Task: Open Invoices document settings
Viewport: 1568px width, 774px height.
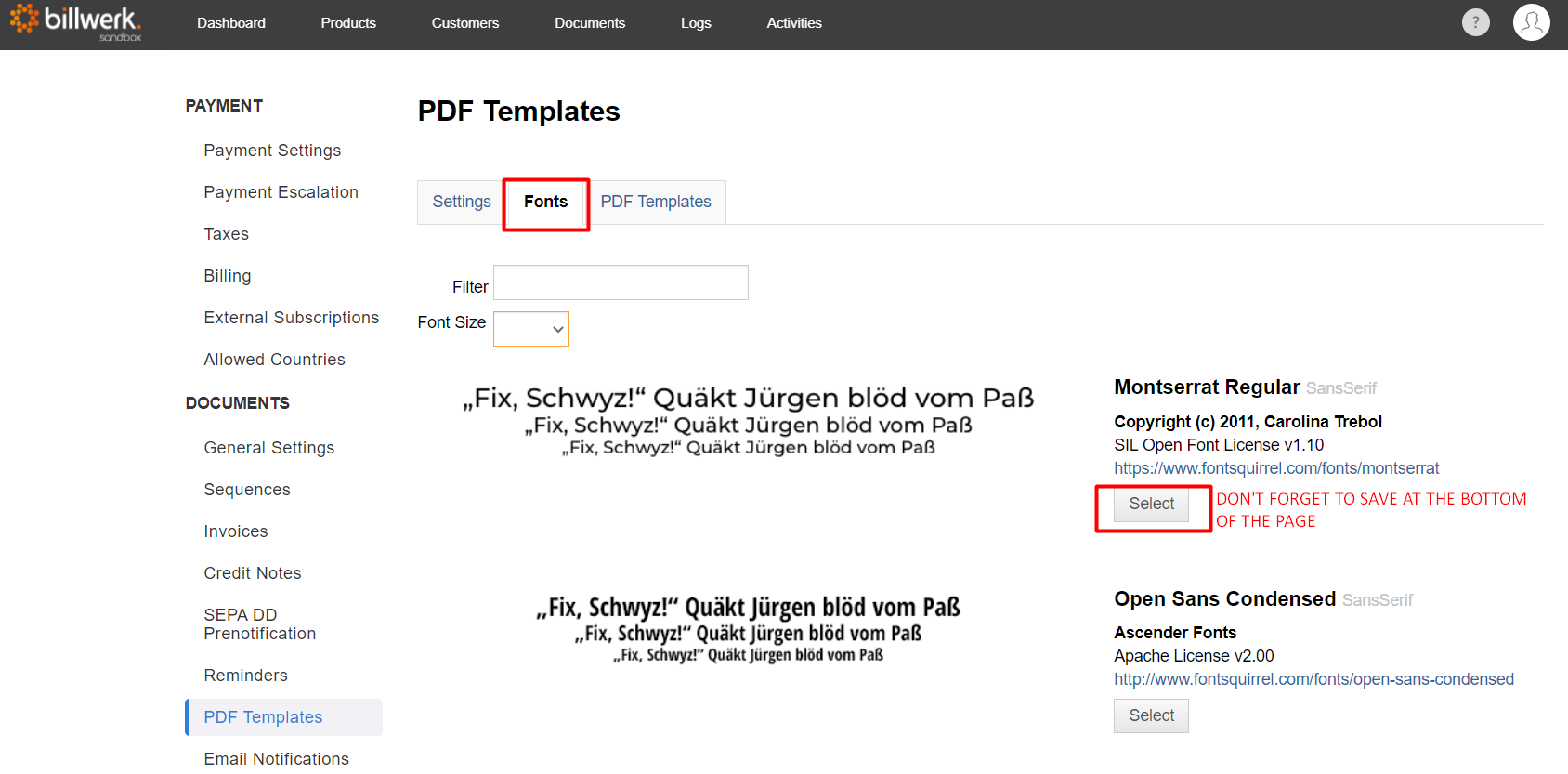Action: pyautogui.click(x=235, y=531)
